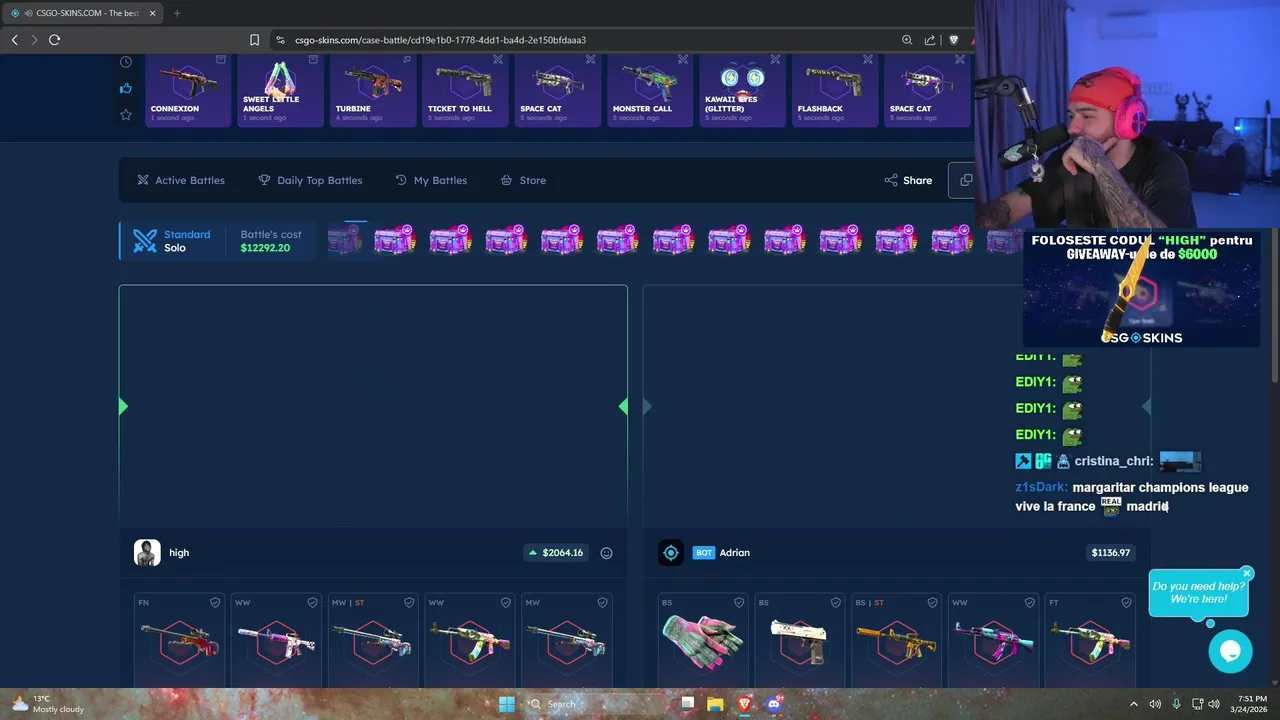
Task: Click the address bar share icon
Action: click(930, 40)
